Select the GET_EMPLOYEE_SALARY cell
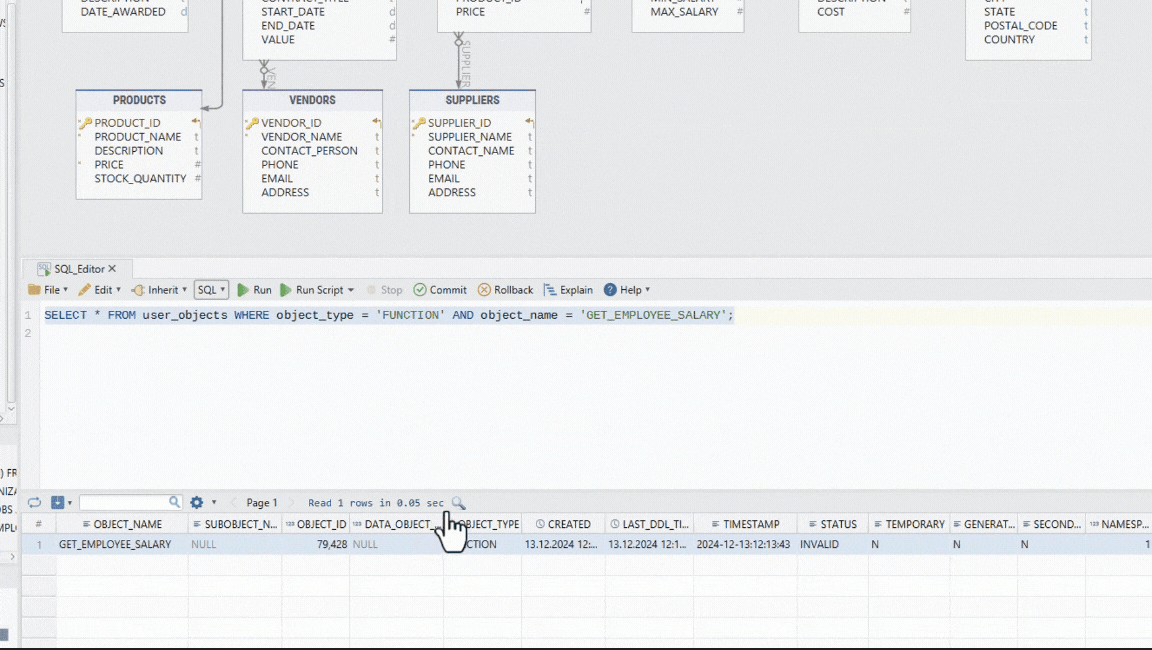The image size is (1152, 650). (122, 544)
